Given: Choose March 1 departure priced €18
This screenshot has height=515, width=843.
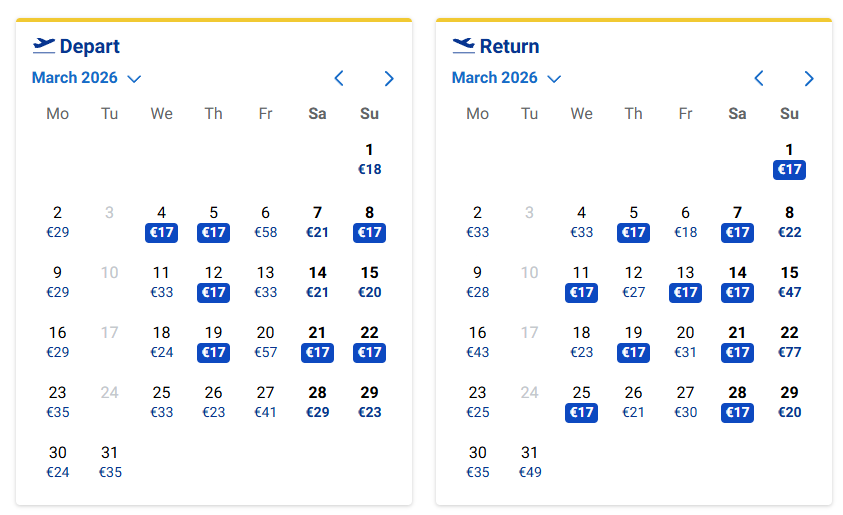Looking at the screenshot, I should click(370, 160).
